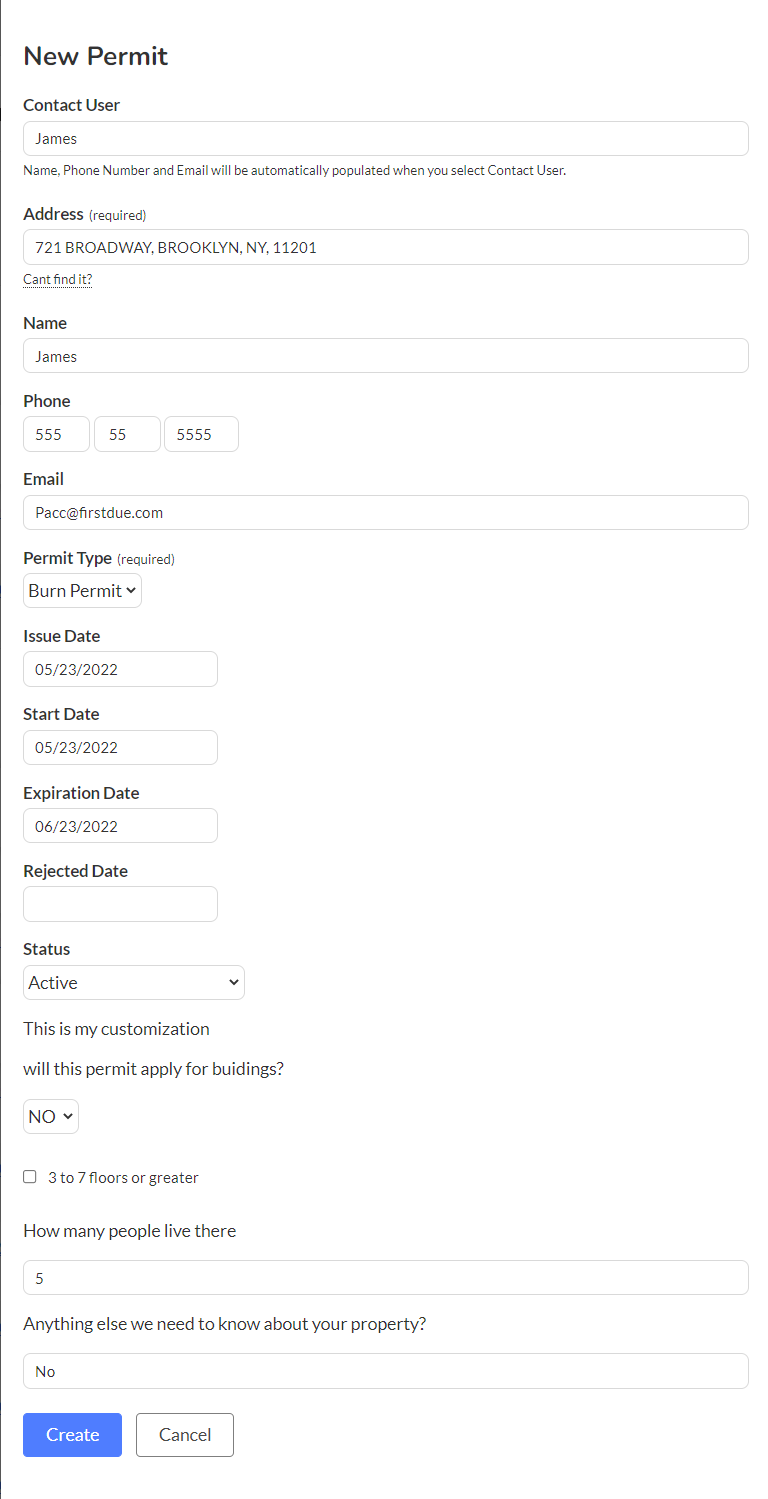The image size is (768, 1499).
Task: Click into the Address input field
Action: click(x=386, y=247)
